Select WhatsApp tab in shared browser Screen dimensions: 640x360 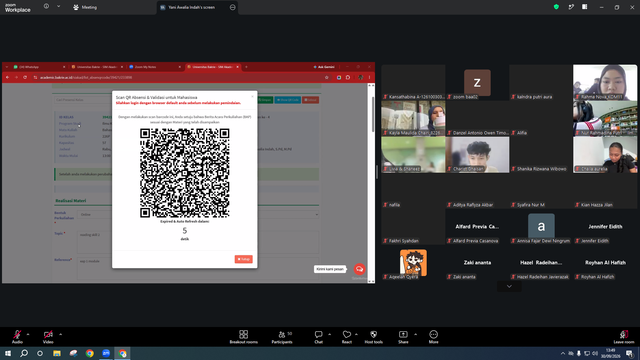[39, 67]
